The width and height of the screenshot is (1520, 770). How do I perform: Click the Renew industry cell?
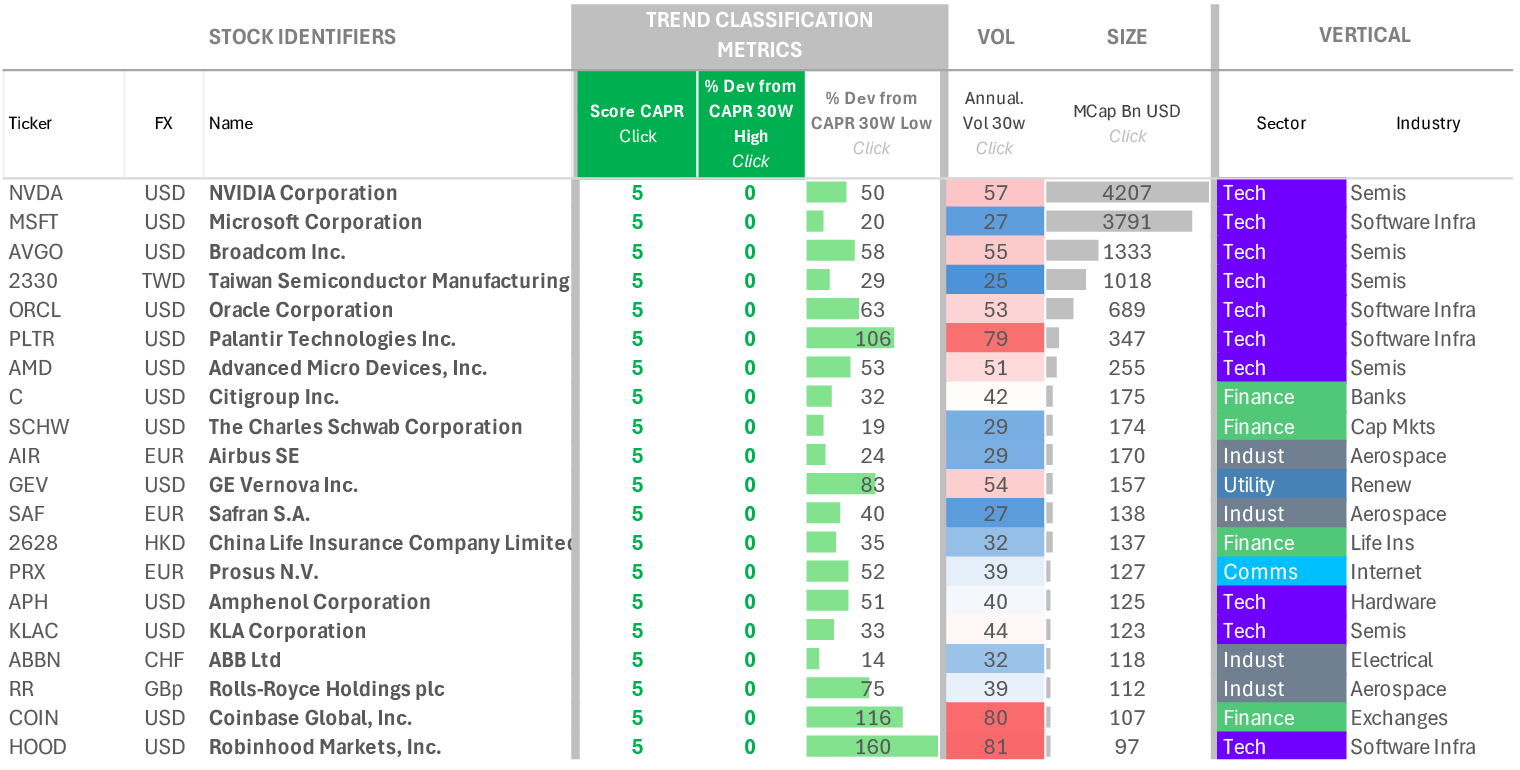pyautogui.click(x=1380, y=485)
